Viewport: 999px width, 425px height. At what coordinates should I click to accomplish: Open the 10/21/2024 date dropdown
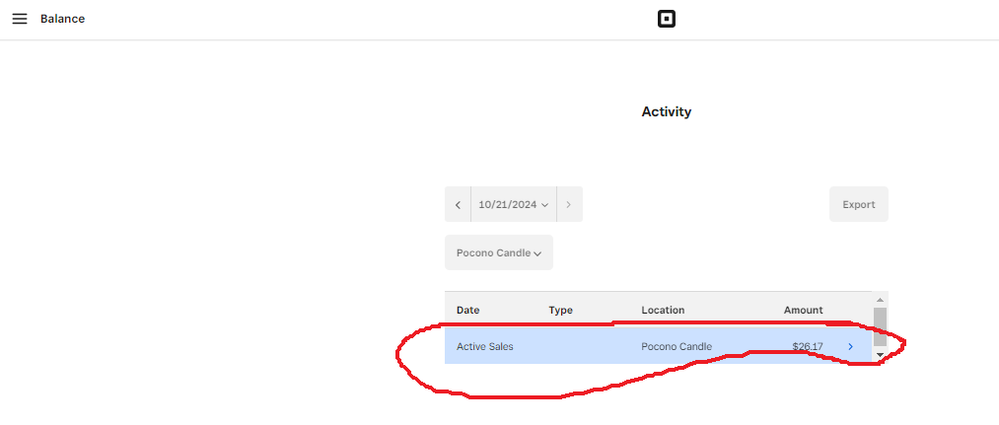point(514,205)
